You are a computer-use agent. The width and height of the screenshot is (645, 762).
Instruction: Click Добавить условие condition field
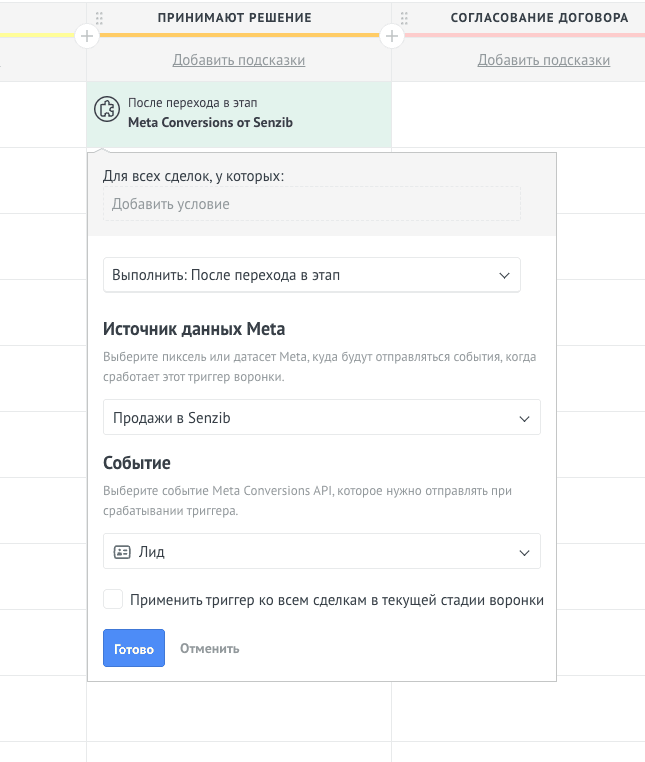click(312, 204)
